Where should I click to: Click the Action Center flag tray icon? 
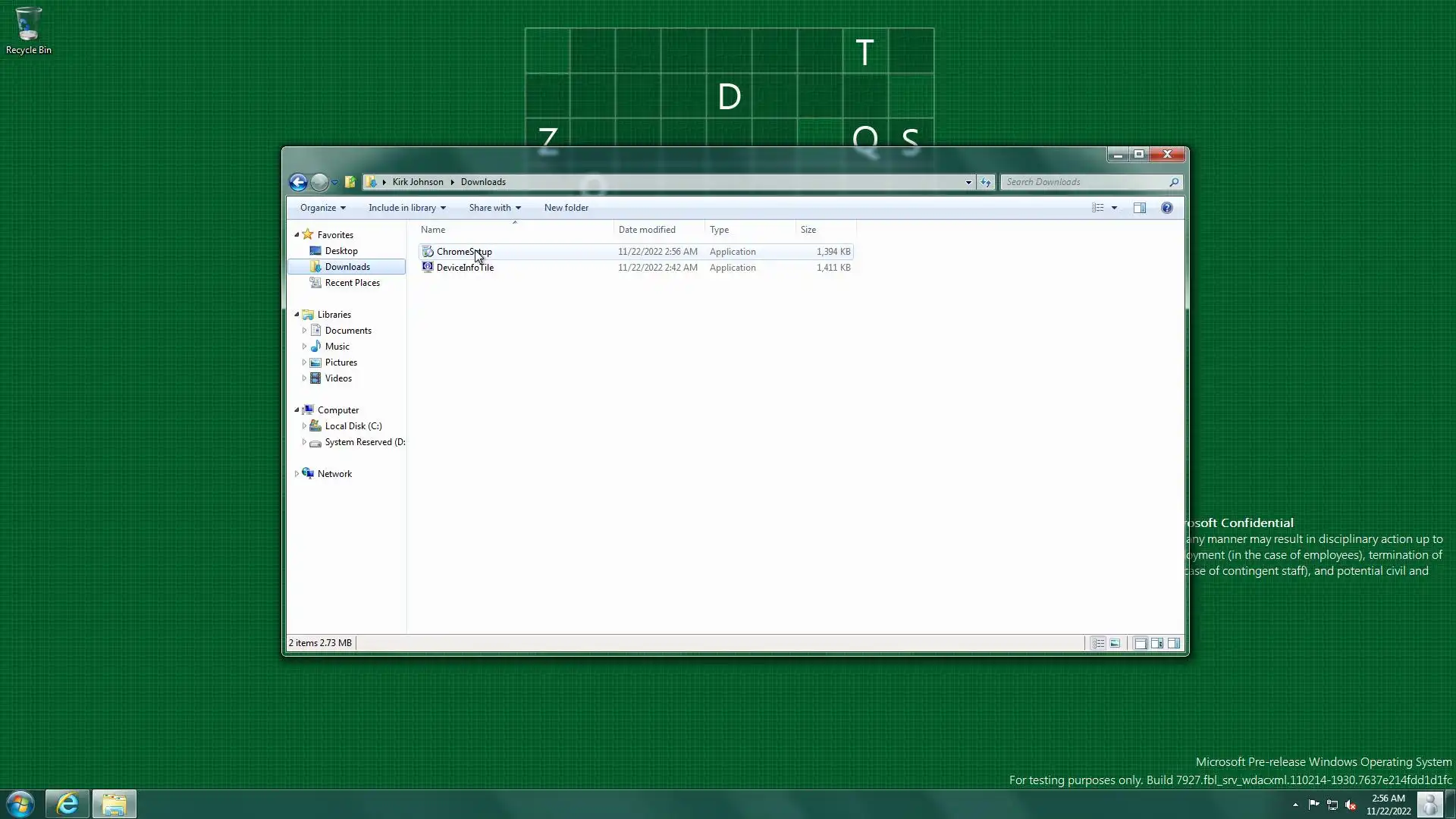coord(1313,805)
